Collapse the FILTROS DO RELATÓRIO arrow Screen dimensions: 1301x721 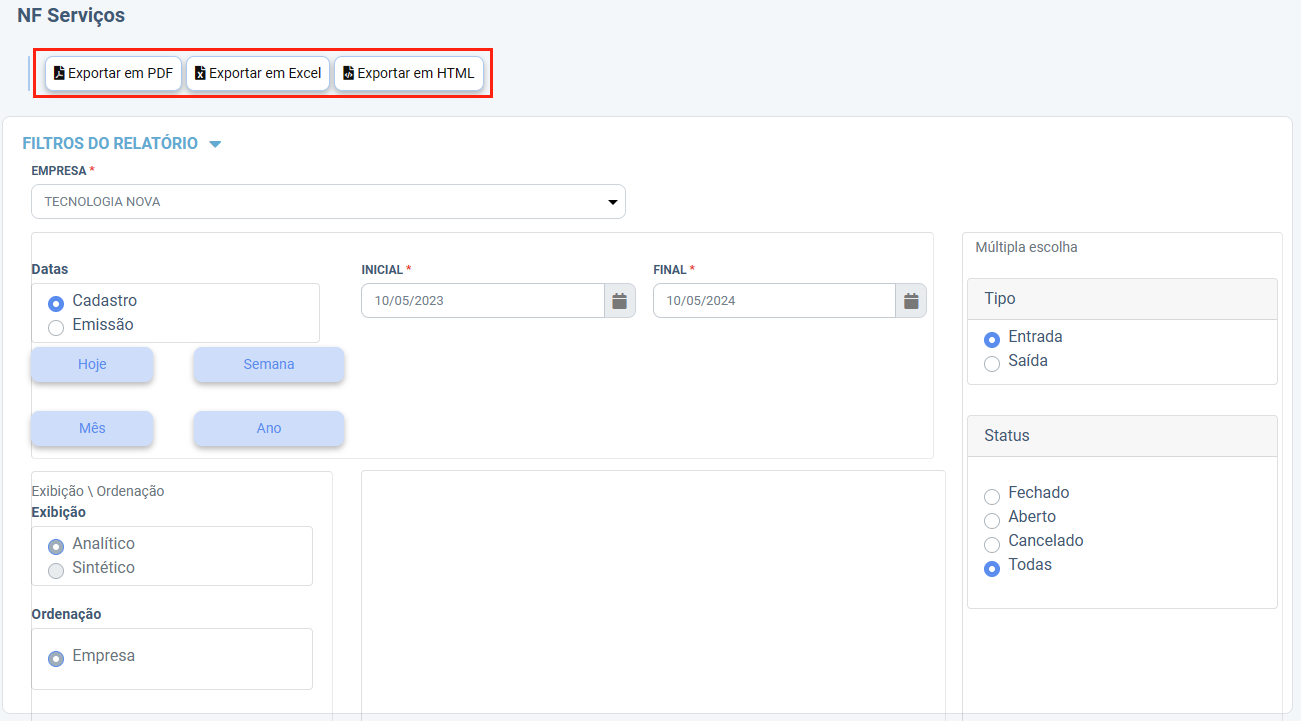[x=215, y=144]
